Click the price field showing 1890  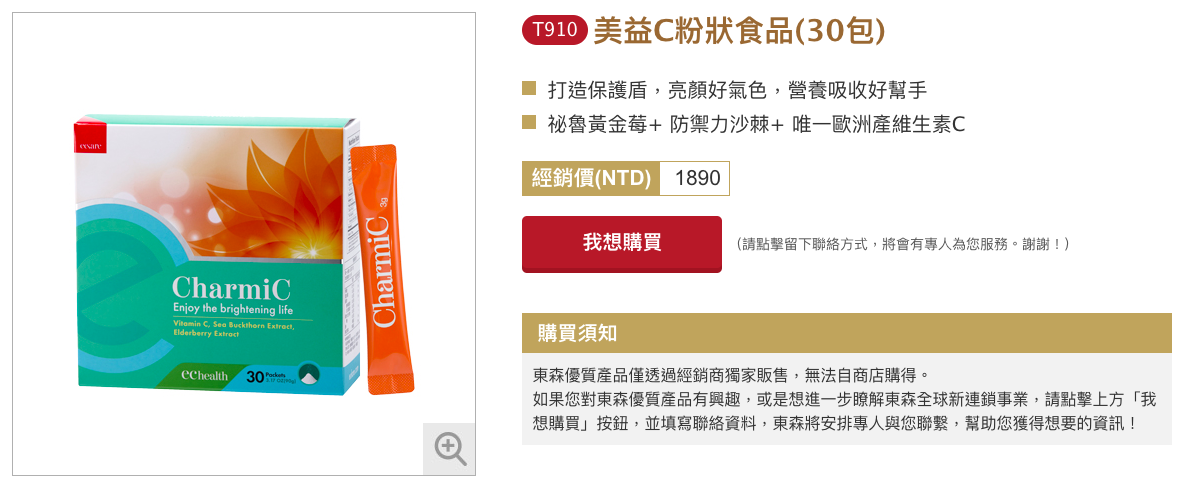click(x=694, y=178)
